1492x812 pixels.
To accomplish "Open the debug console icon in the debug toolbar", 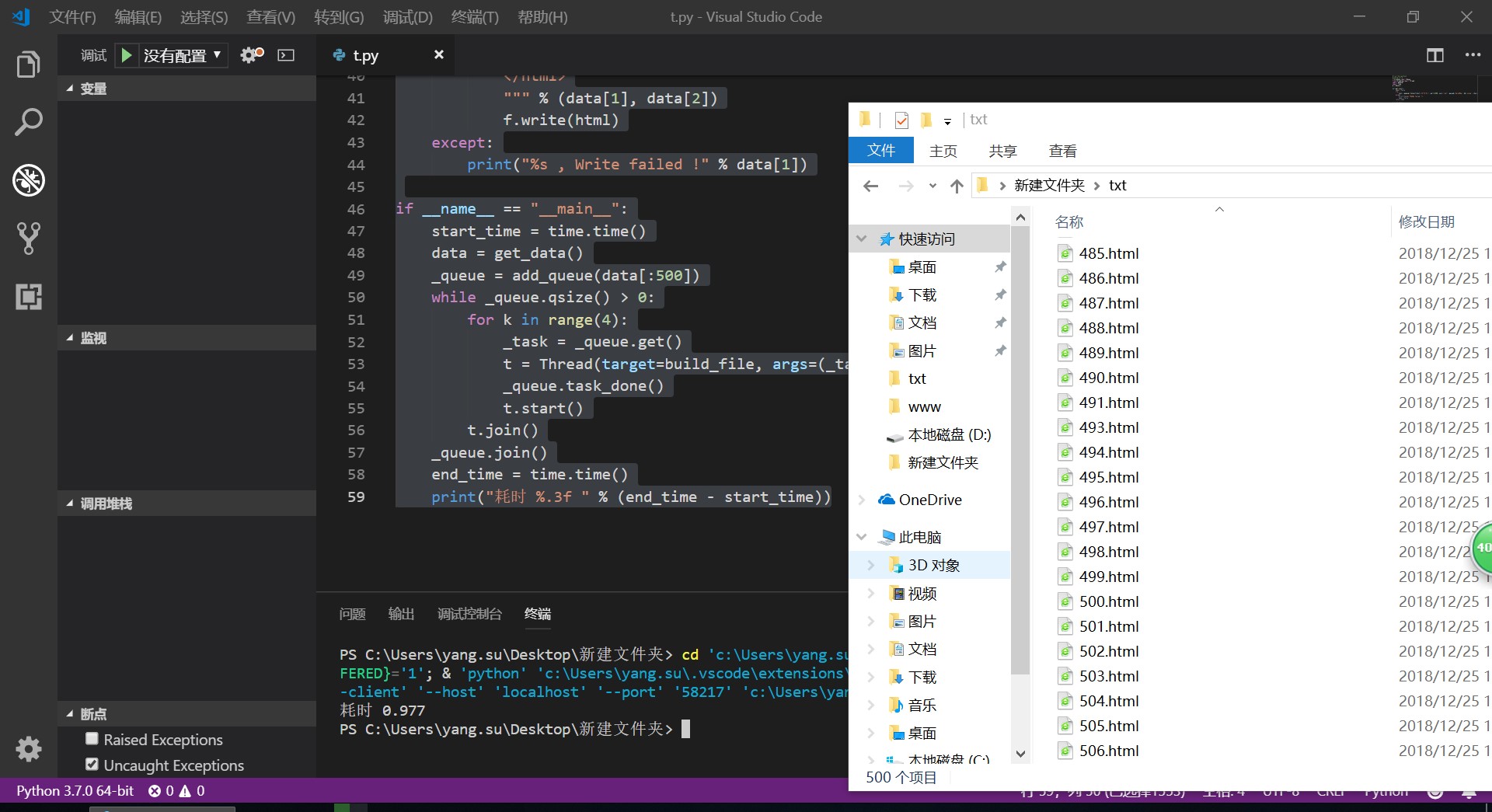I will pos(286,55).
